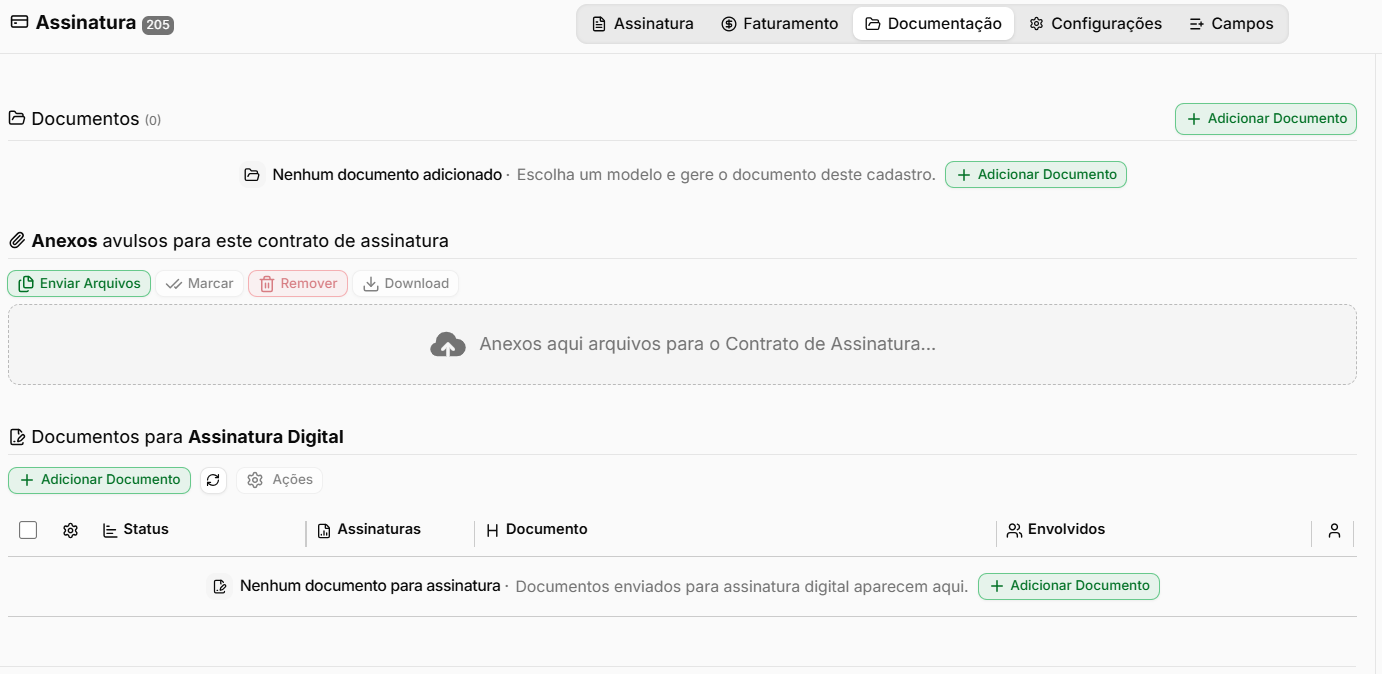Click the attachments drop area for Contrato
This screenshot has width=1382, height=674.
pyautogui.click(x=682, y=345)
